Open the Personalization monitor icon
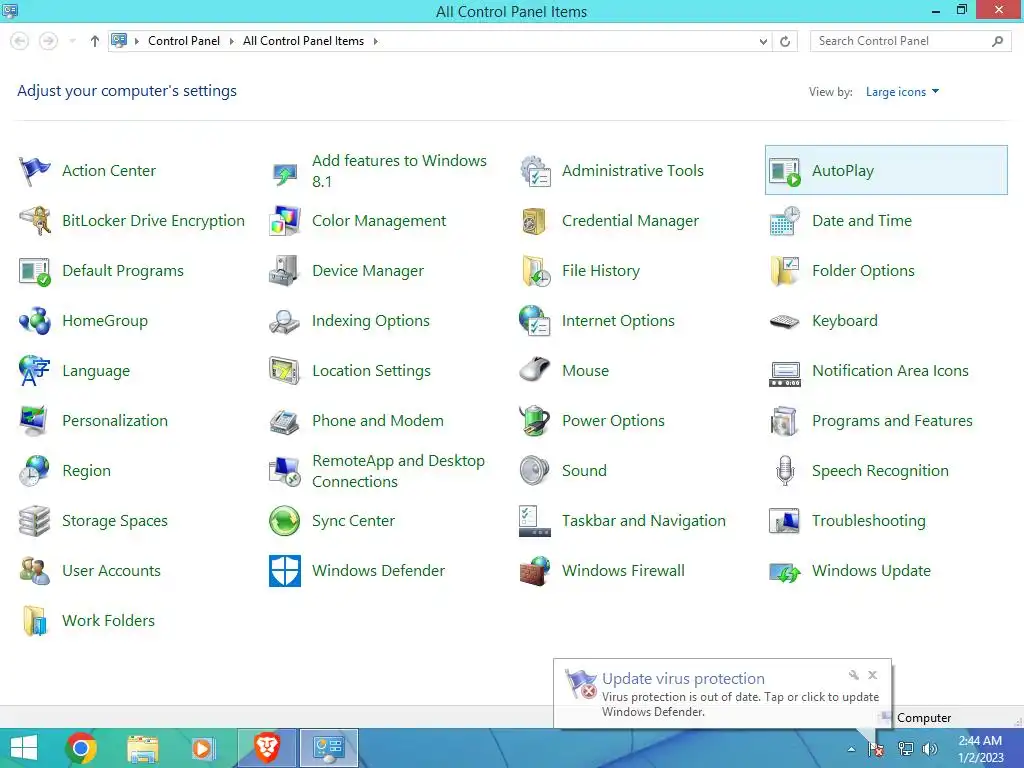 [35, 421]
